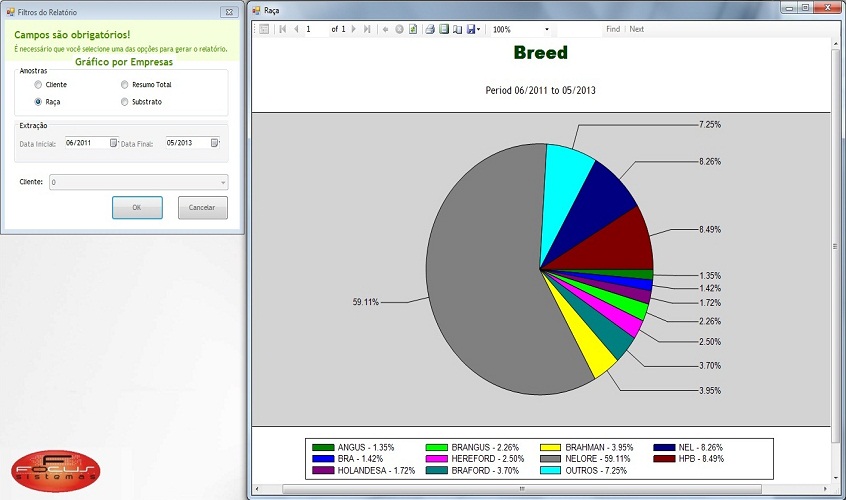This screenshot has height=500, width=846.
Task: Click the Filtros do Relatório title icon
Action: coord(10,12)
